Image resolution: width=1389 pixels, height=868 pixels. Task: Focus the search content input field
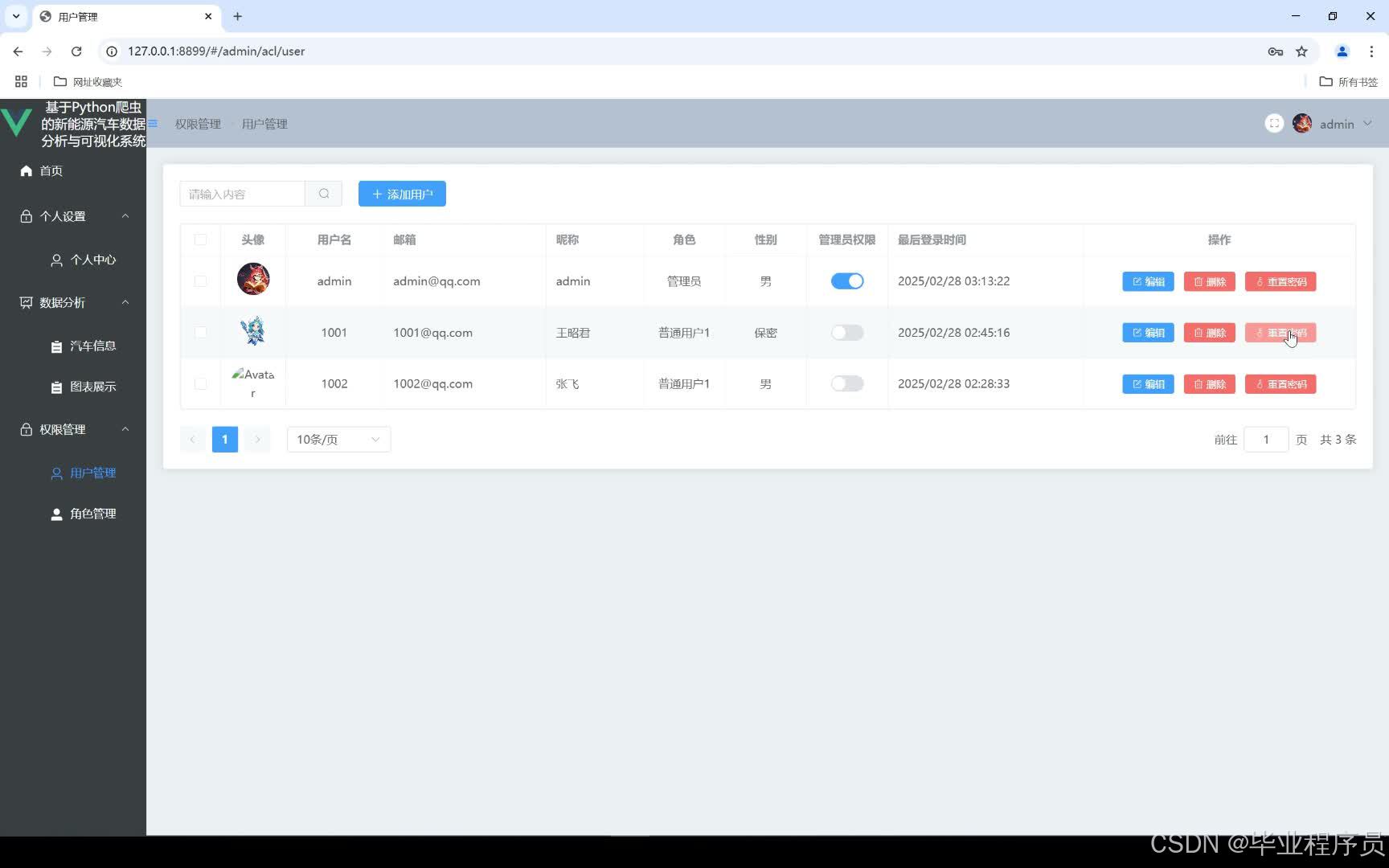click(243, 194)
